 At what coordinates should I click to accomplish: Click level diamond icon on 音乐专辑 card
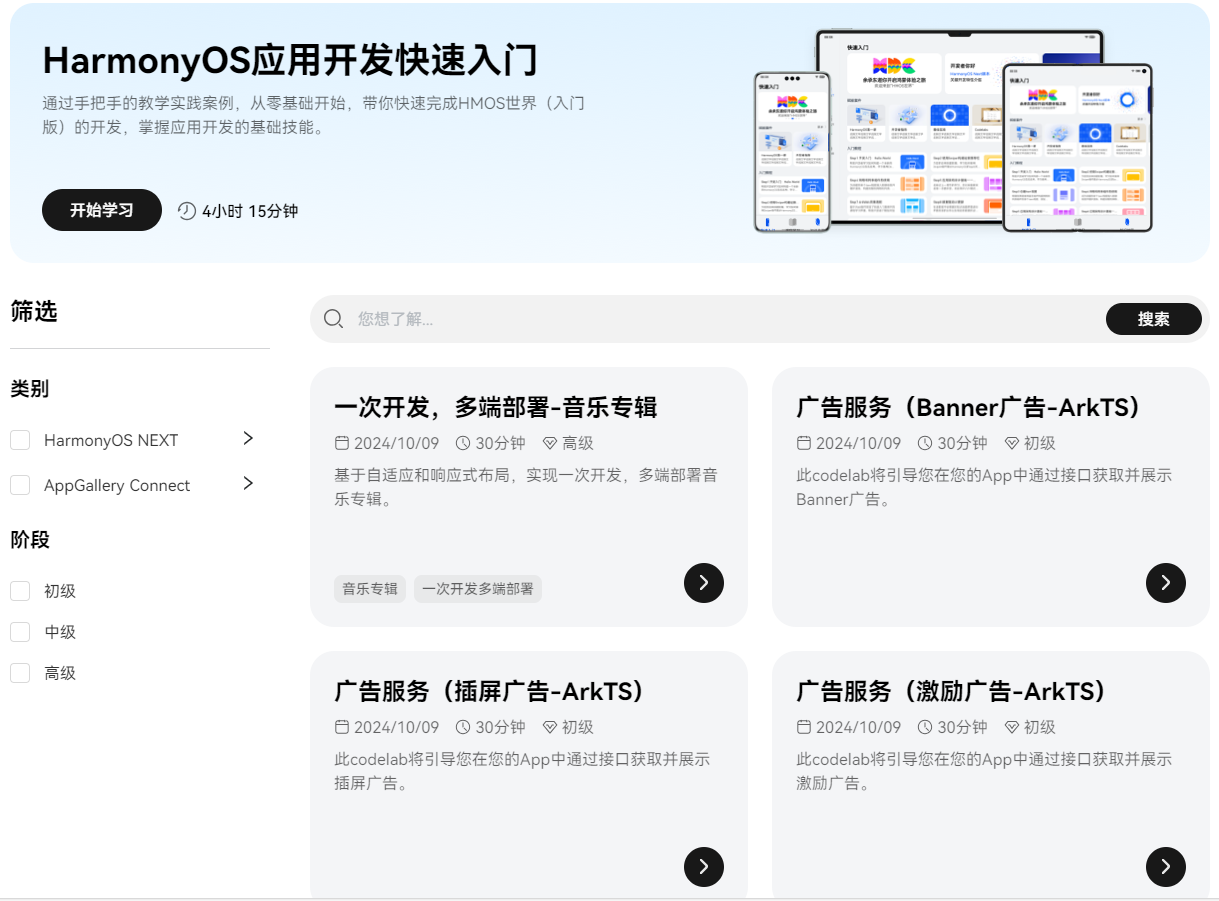(549, 443)
